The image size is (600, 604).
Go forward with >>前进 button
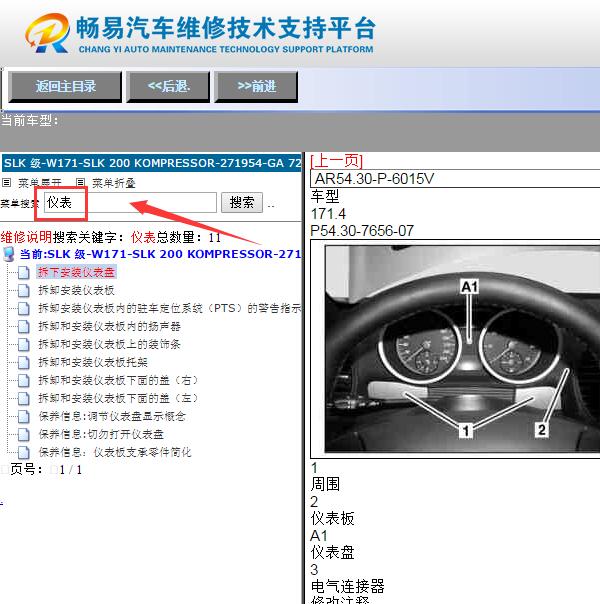coord(256,86)
